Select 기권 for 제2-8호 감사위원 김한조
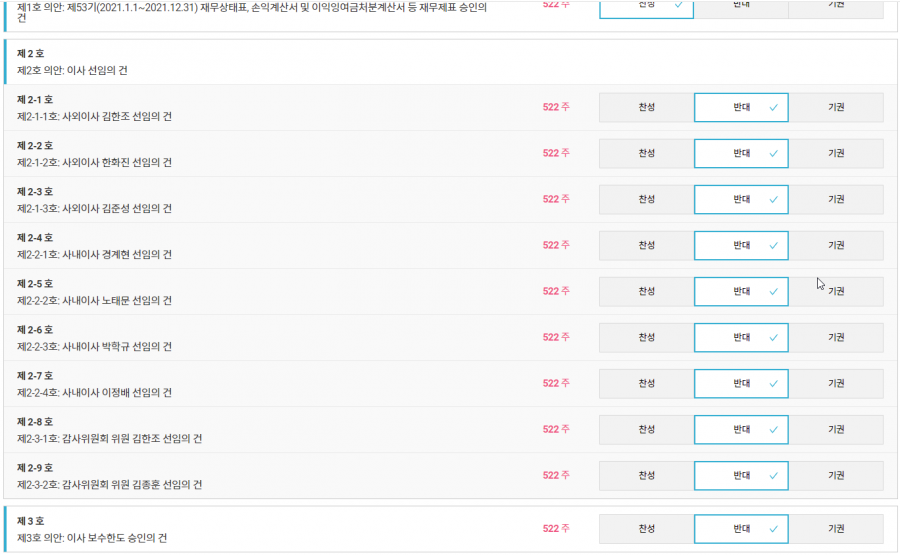 click(836, 429)
